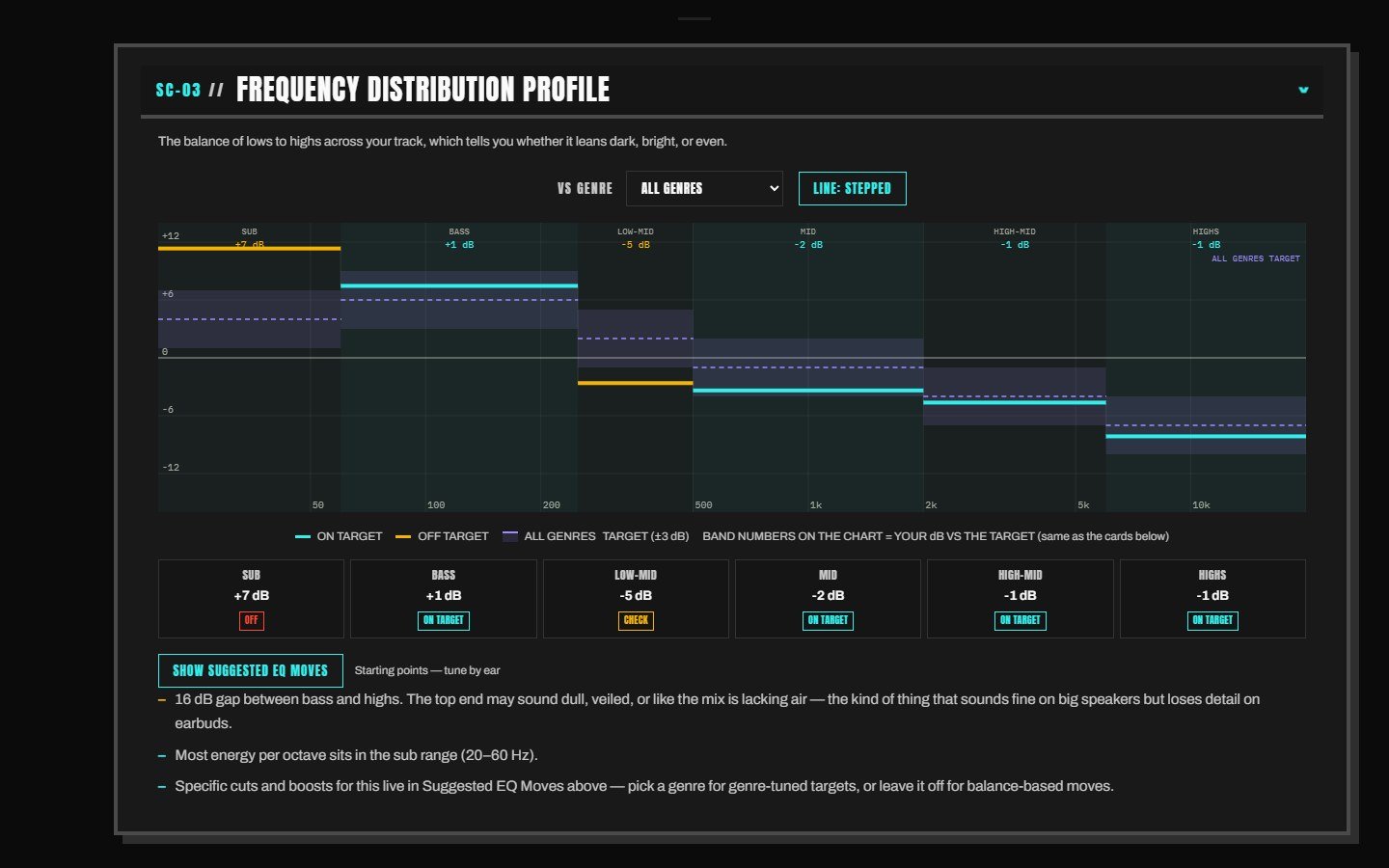1389x868 pixels.
Task: Click the BASS label atop the chart
Action: click(x=459, y=231)
